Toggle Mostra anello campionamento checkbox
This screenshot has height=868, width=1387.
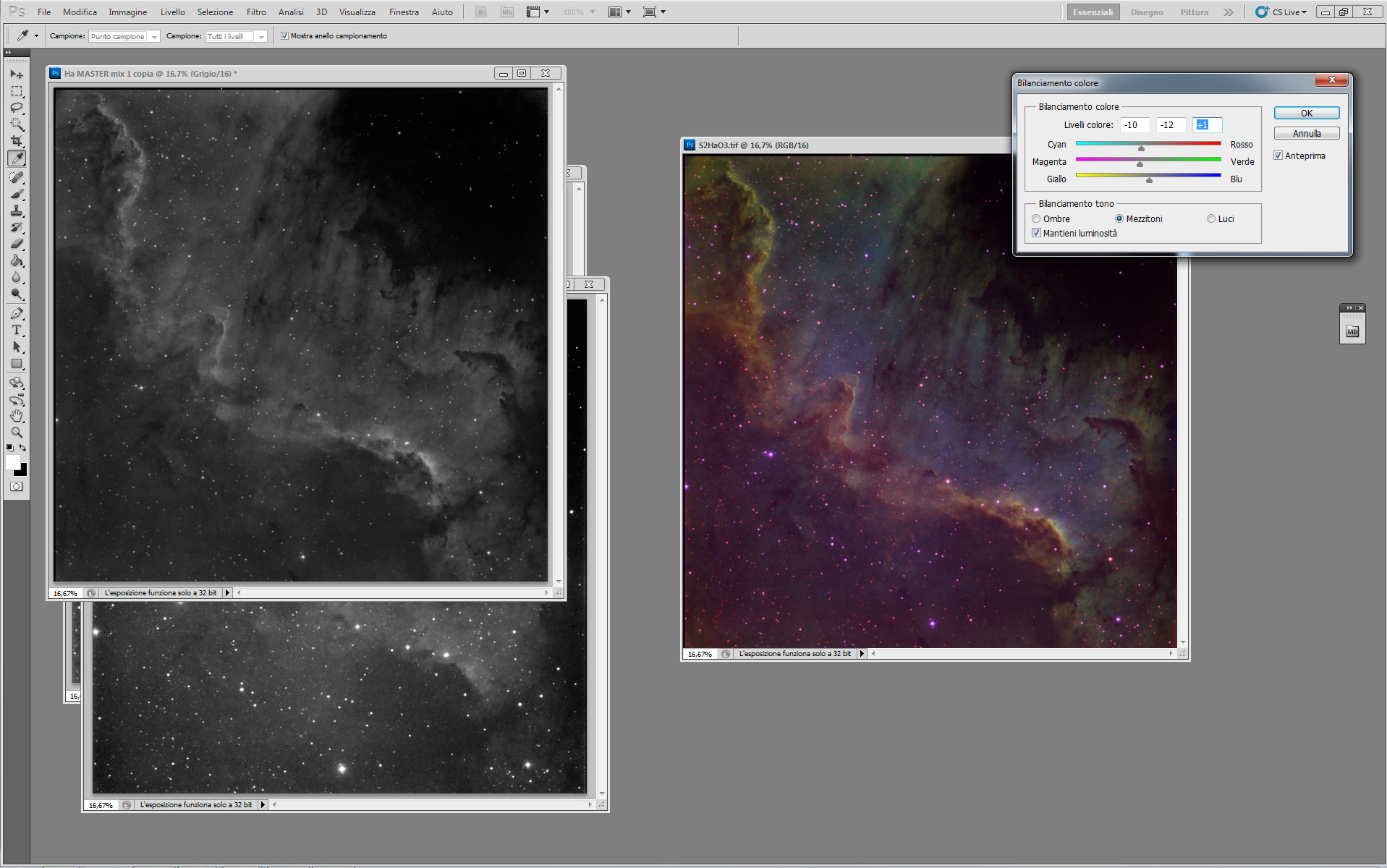pyautogui.click(x=284, y=35)
